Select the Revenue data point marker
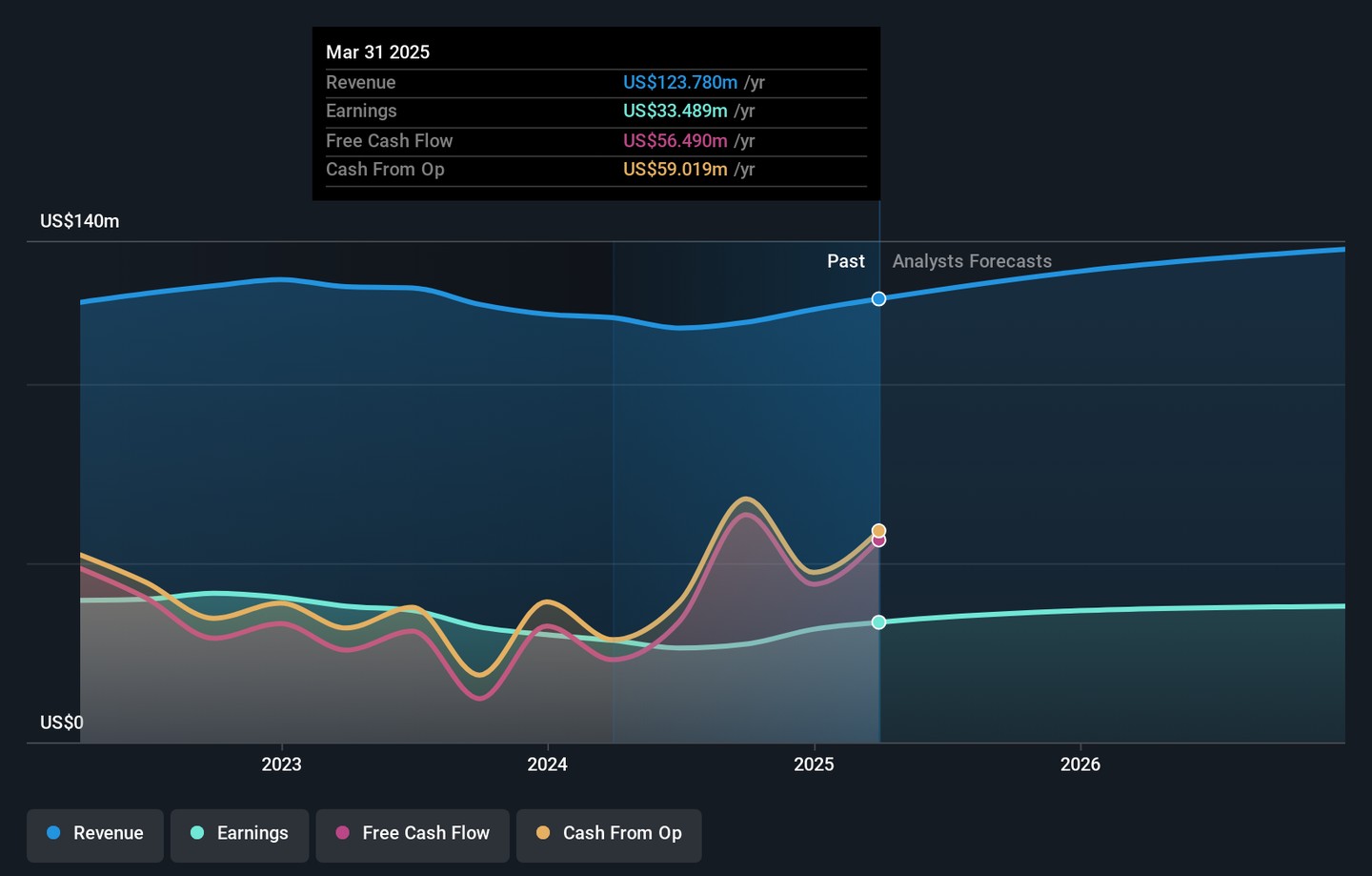The width and height of the screenshot is (1372, 876). coord(878,299)
